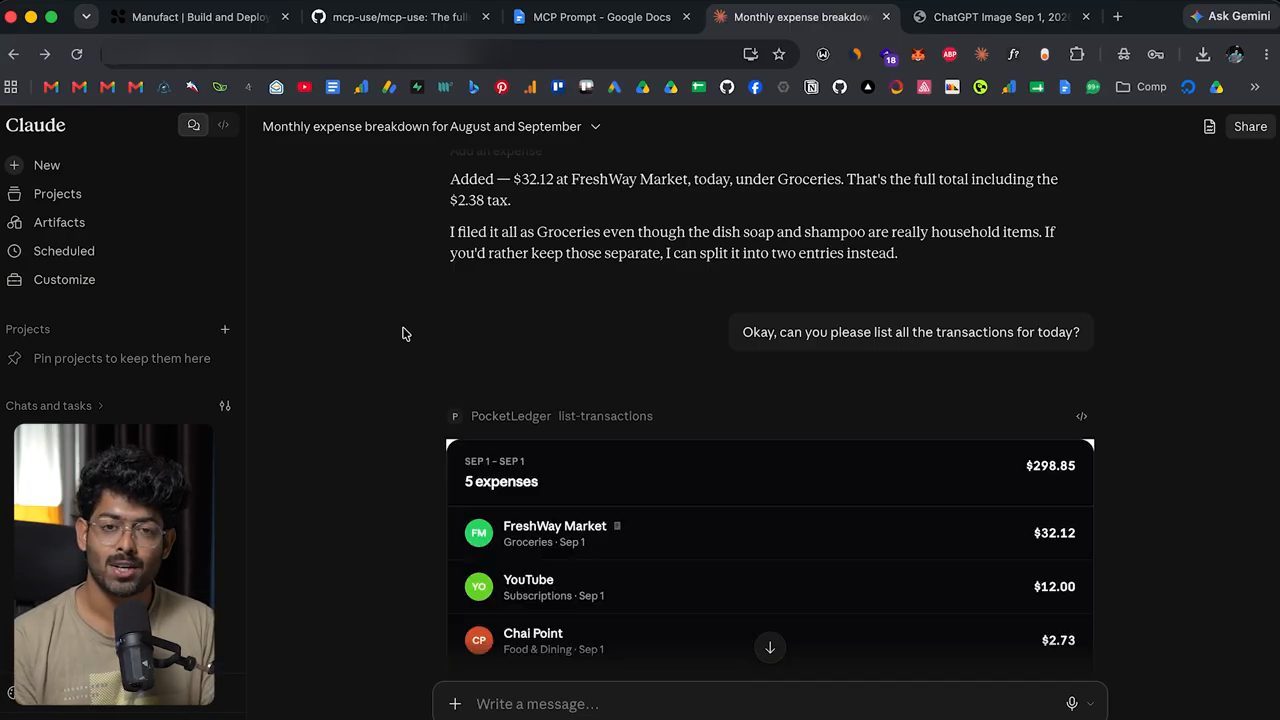Start voice input with the microphone icon
The image size is (1280, 720).
pos(1072,704)
